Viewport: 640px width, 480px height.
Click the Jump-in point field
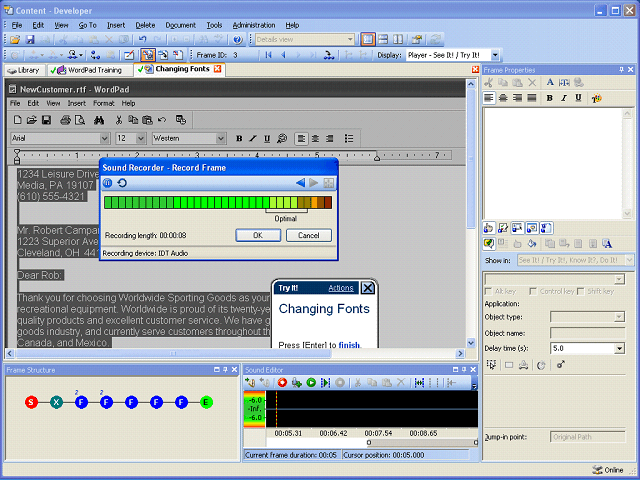[587, 437]
